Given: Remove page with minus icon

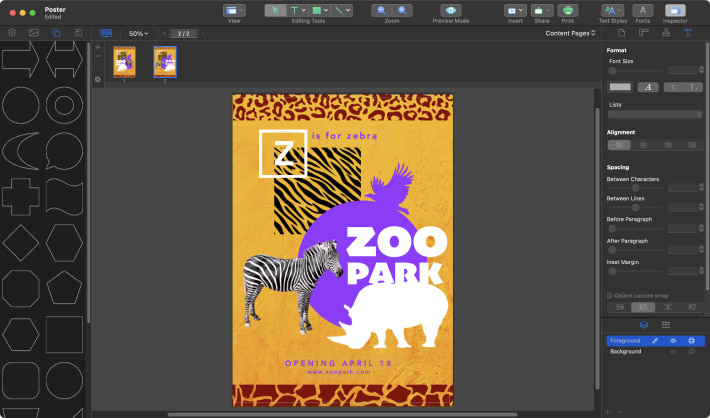Looking at the screenshot, I should [x=97, y=56].
